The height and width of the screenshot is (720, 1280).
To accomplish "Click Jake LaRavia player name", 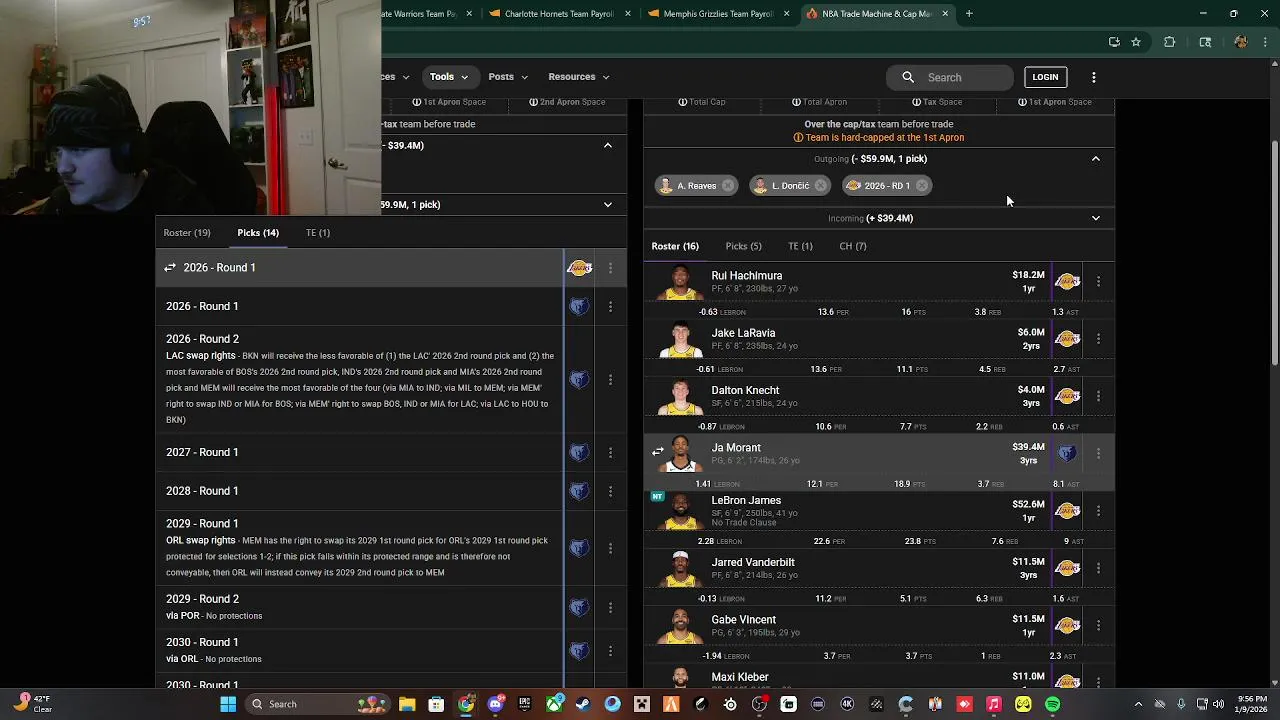I will click(x=743, y=333).
